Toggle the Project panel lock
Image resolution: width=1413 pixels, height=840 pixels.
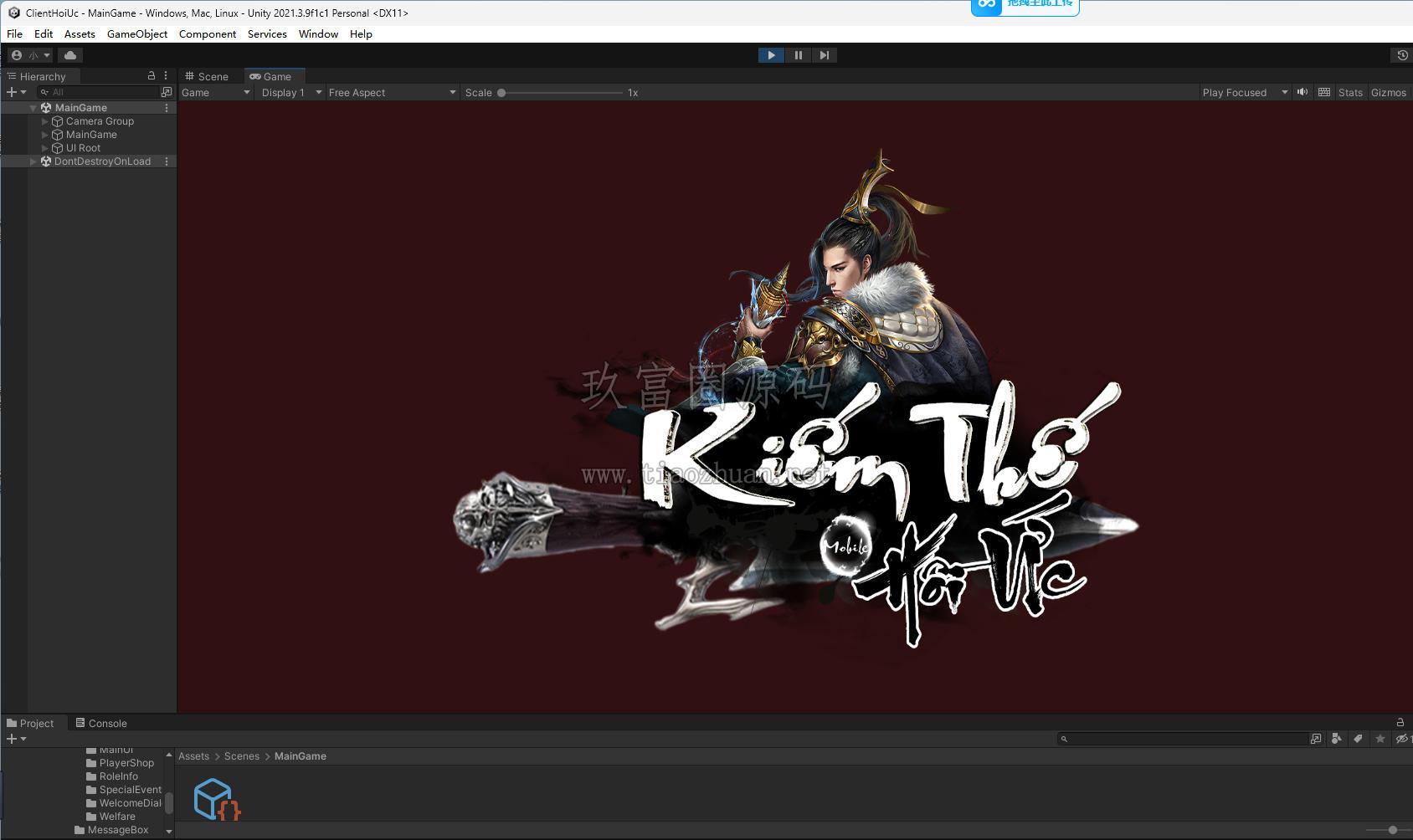[1400, 722]
